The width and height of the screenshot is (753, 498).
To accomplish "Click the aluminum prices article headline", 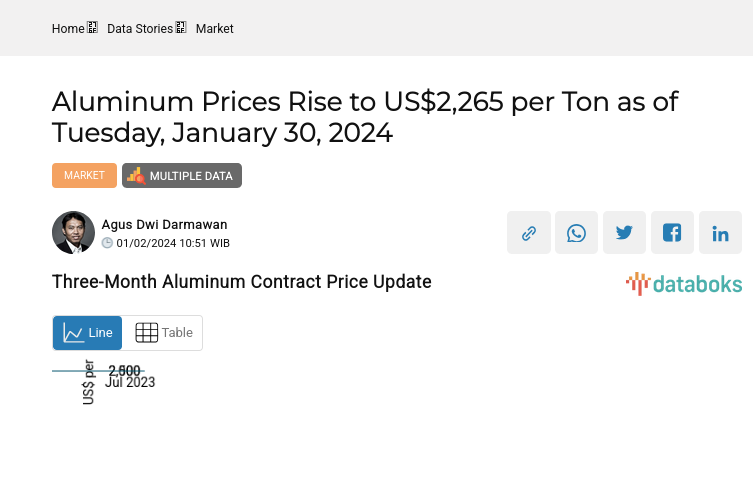I will pyautogui.click(x=365, y=116).
